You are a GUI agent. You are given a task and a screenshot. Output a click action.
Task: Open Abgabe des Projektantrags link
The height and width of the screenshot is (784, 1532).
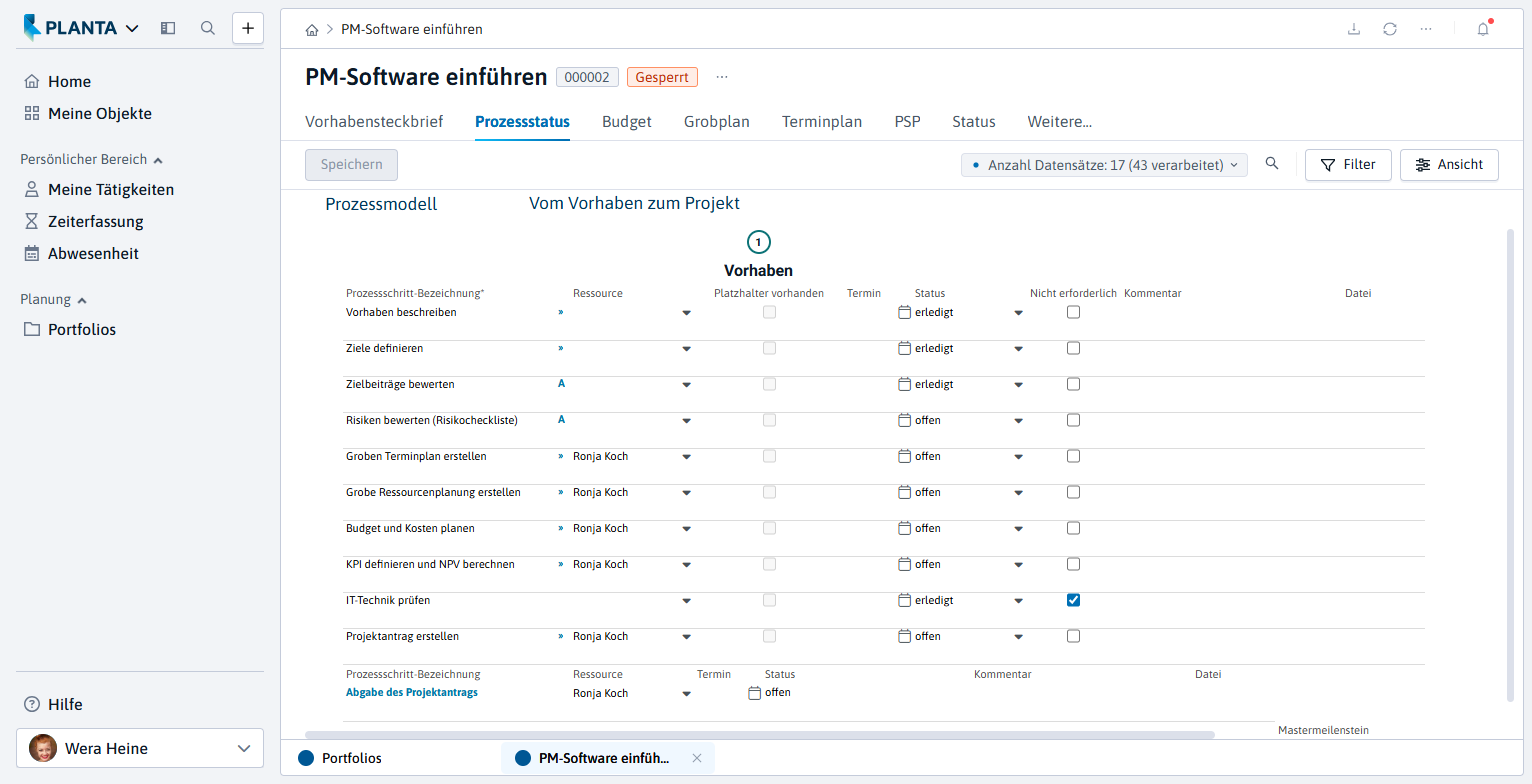[412, 692]
